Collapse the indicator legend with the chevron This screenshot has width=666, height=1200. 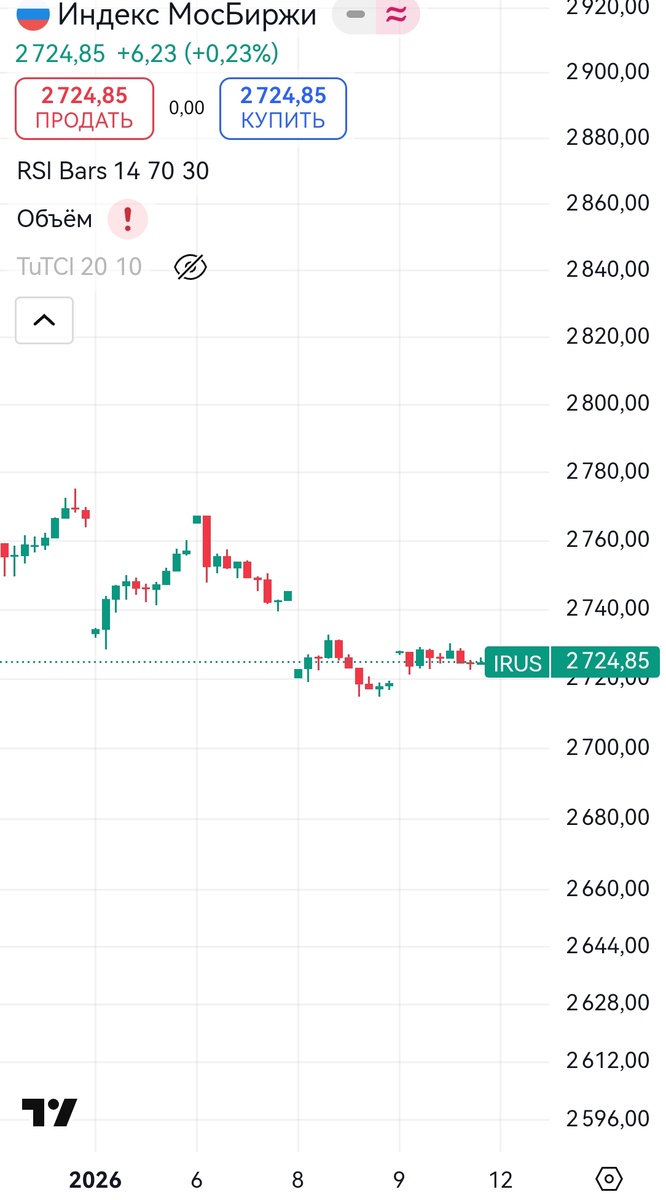[x=44, y=321]
